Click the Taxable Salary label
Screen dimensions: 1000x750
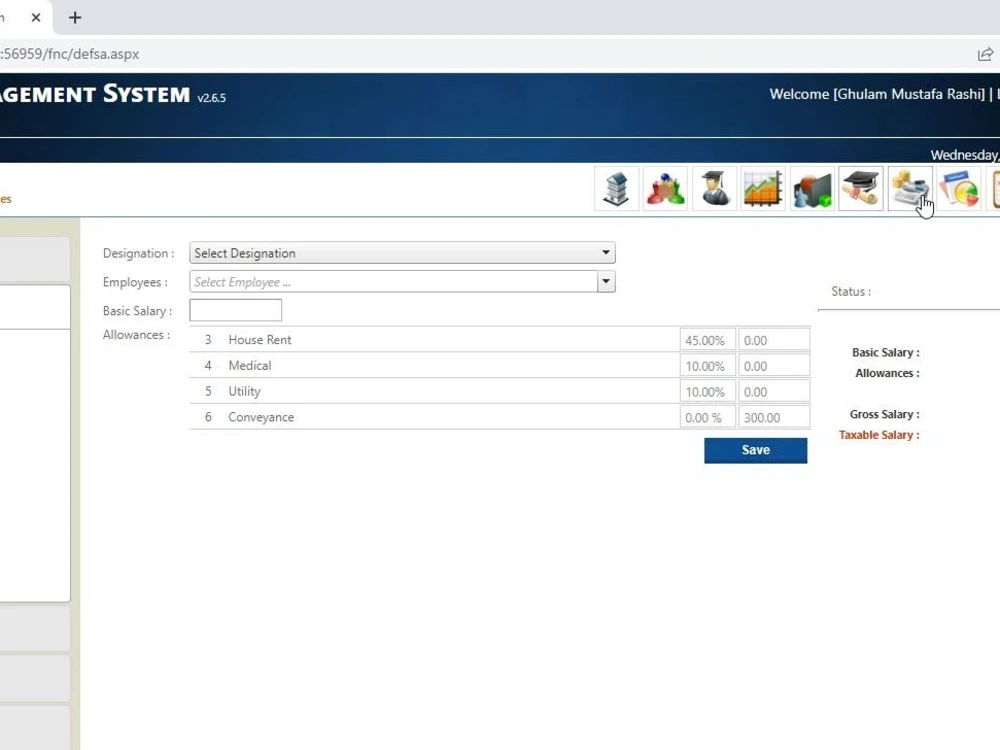pyautogui.click(x=879, y=435)
